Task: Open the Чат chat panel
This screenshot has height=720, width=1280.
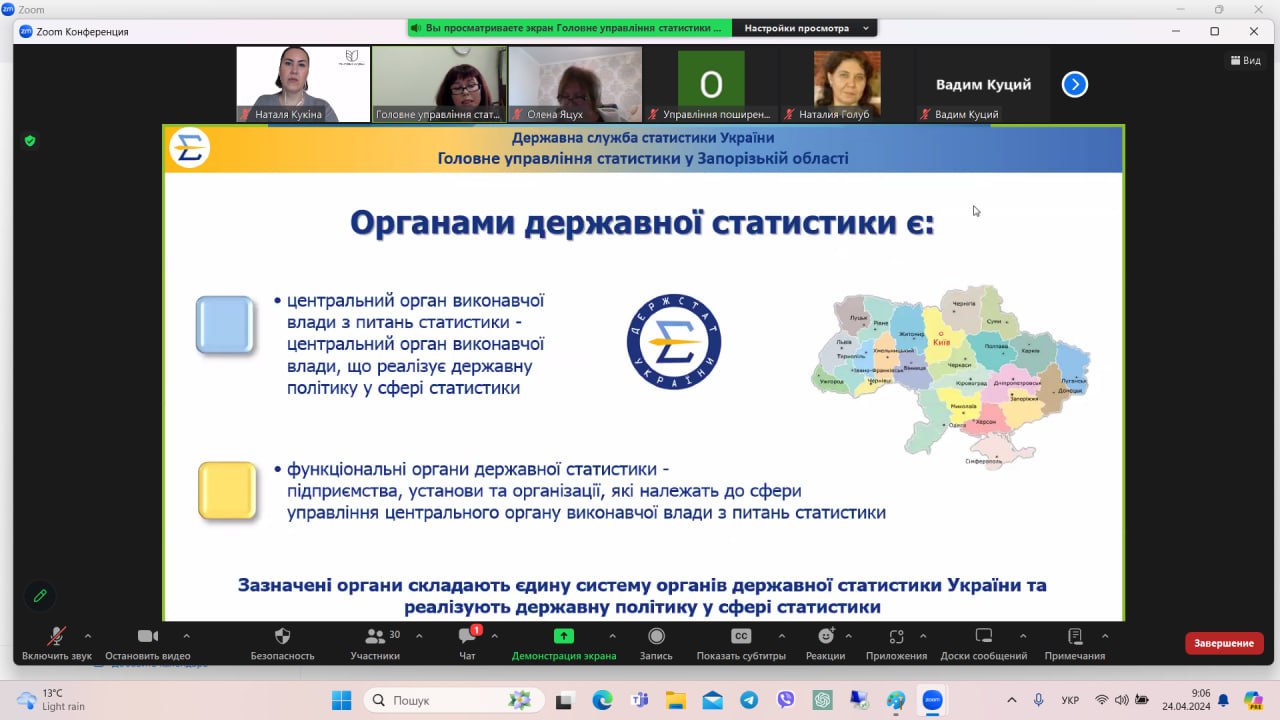Action: pos(467,637)
